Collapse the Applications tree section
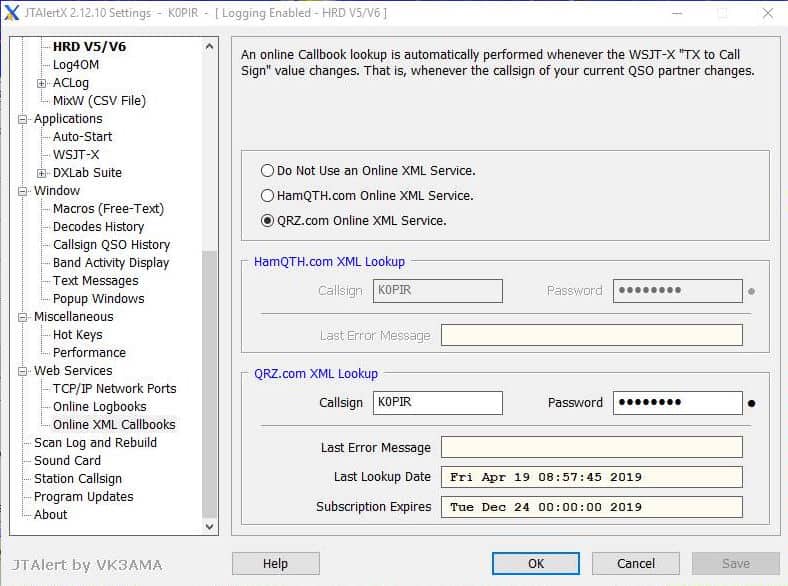The height and width of the screenshot is (586, 788). pyautogui.click(x=23, y=119)
